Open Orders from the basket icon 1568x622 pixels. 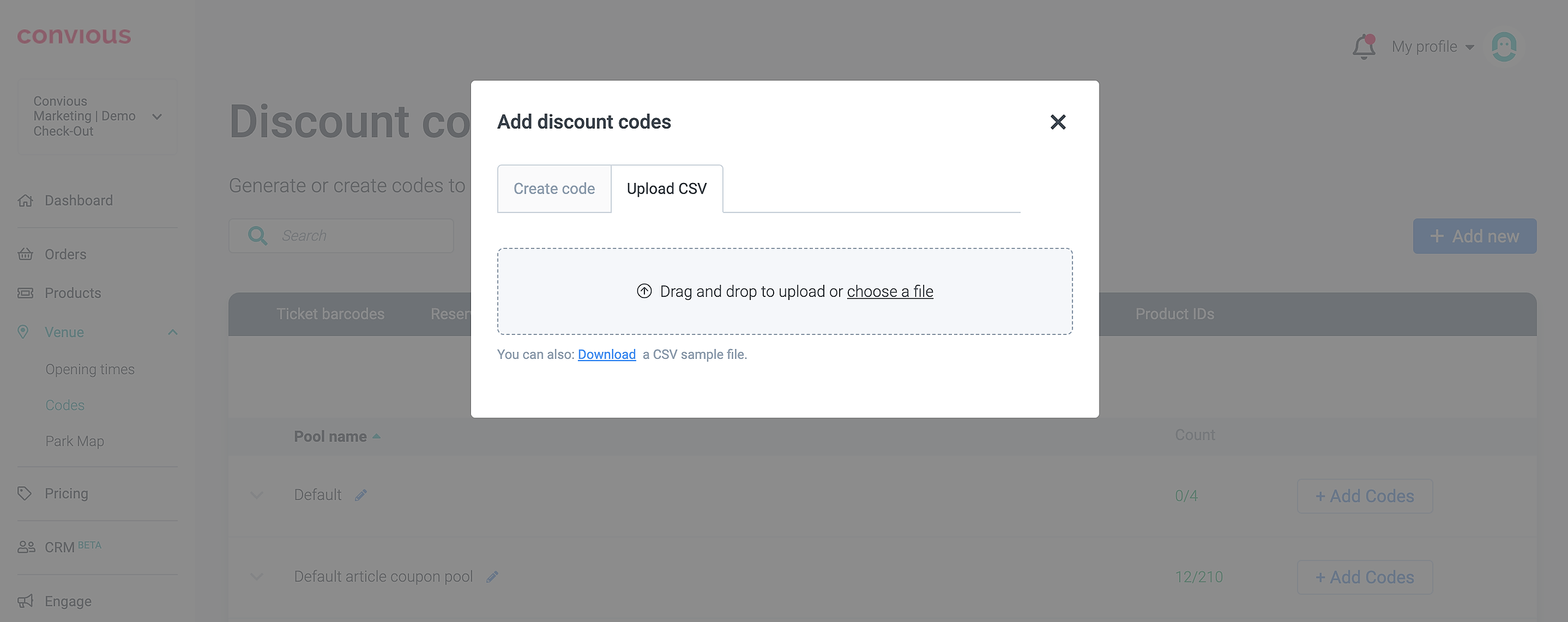tap(25, 254)
